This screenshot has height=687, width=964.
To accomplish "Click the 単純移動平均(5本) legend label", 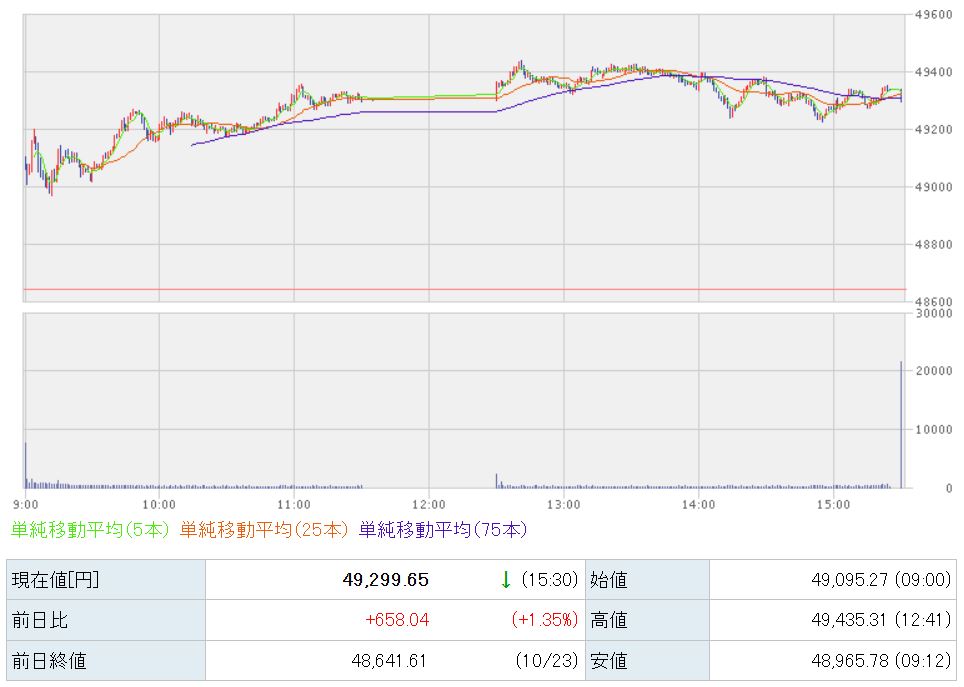I will click(x=90, y=529).
